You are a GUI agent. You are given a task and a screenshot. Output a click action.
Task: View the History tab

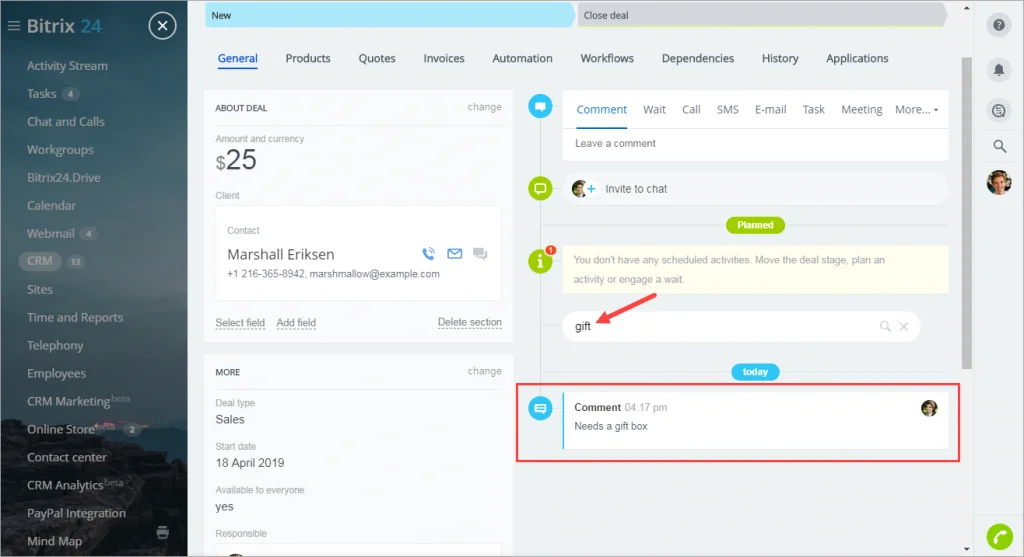click(x=780, y=58)
